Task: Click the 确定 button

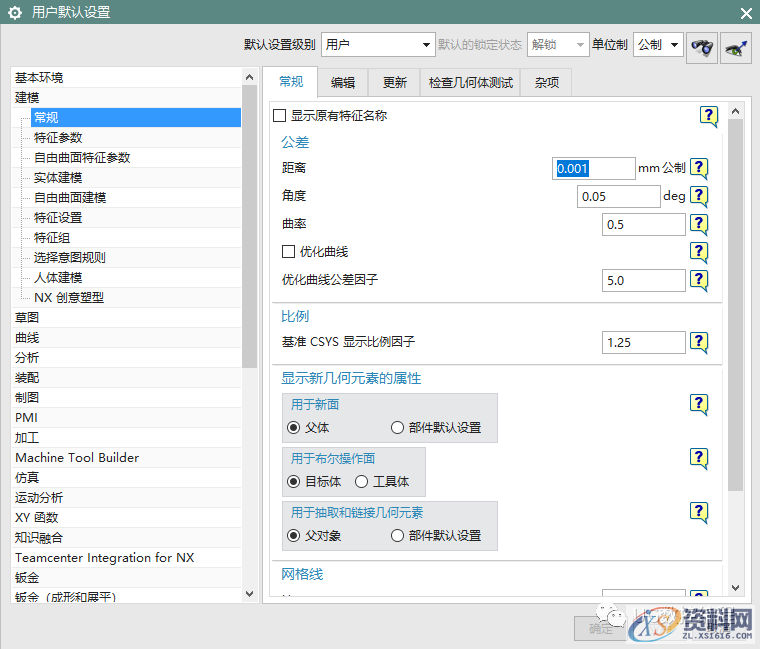Action: 601,629
